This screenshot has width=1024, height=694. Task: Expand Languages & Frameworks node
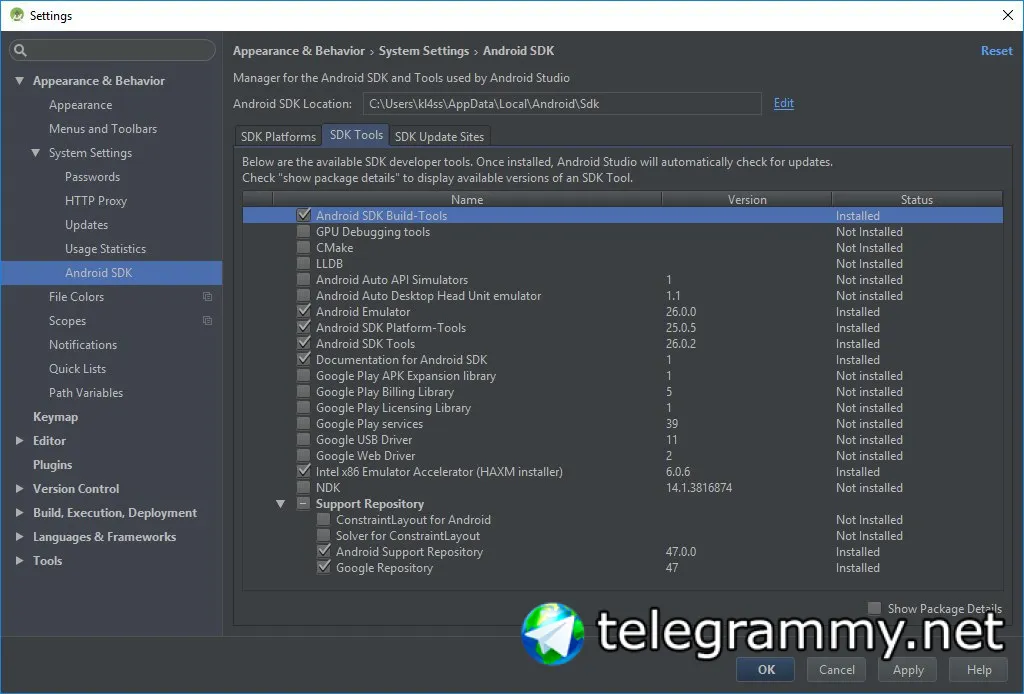(x=20, y=537)
